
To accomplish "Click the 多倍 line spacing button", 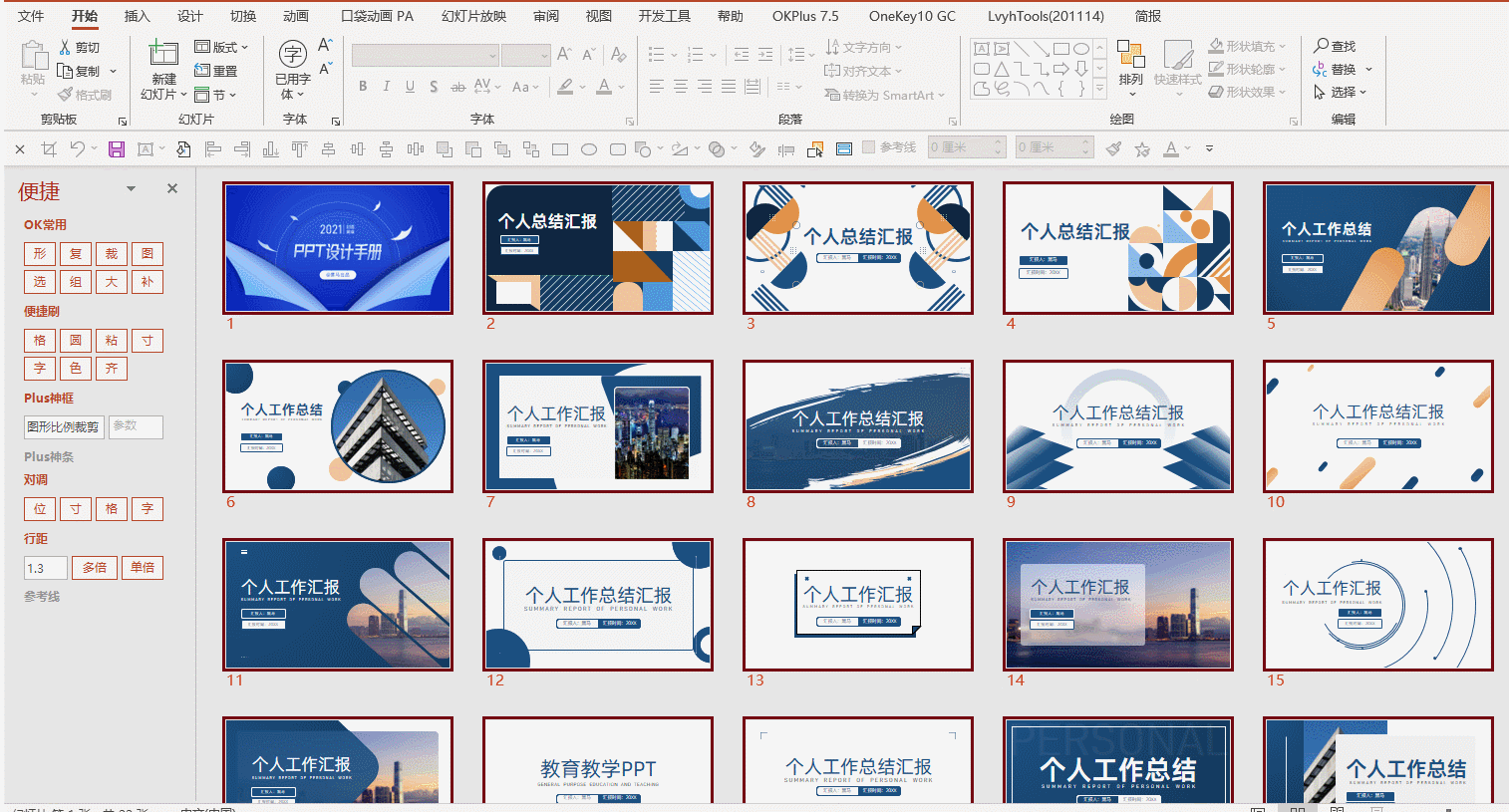I will click(x=95, y=568).
